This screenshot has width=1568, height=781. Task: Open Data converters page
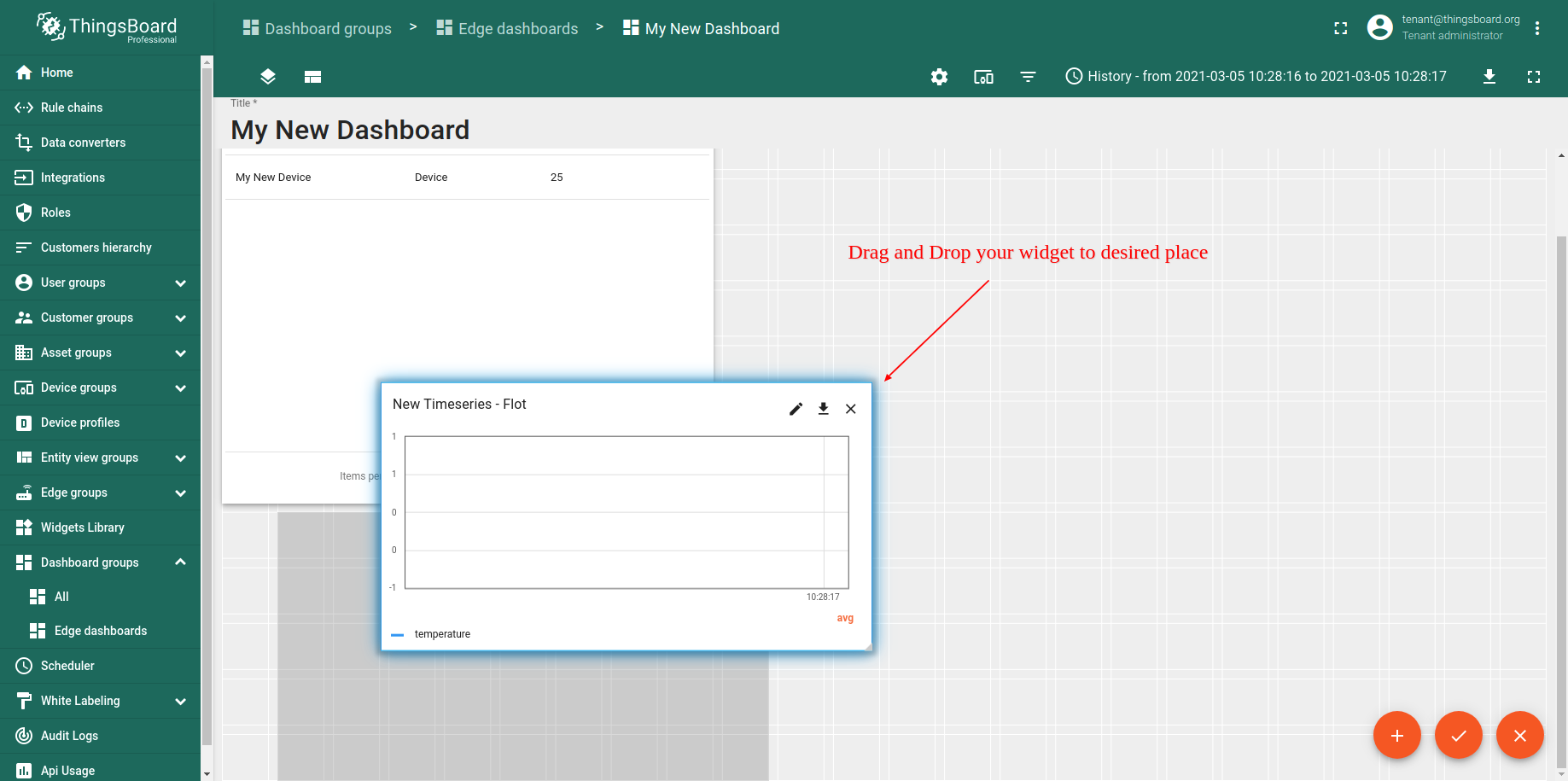[x=100, y=143]
